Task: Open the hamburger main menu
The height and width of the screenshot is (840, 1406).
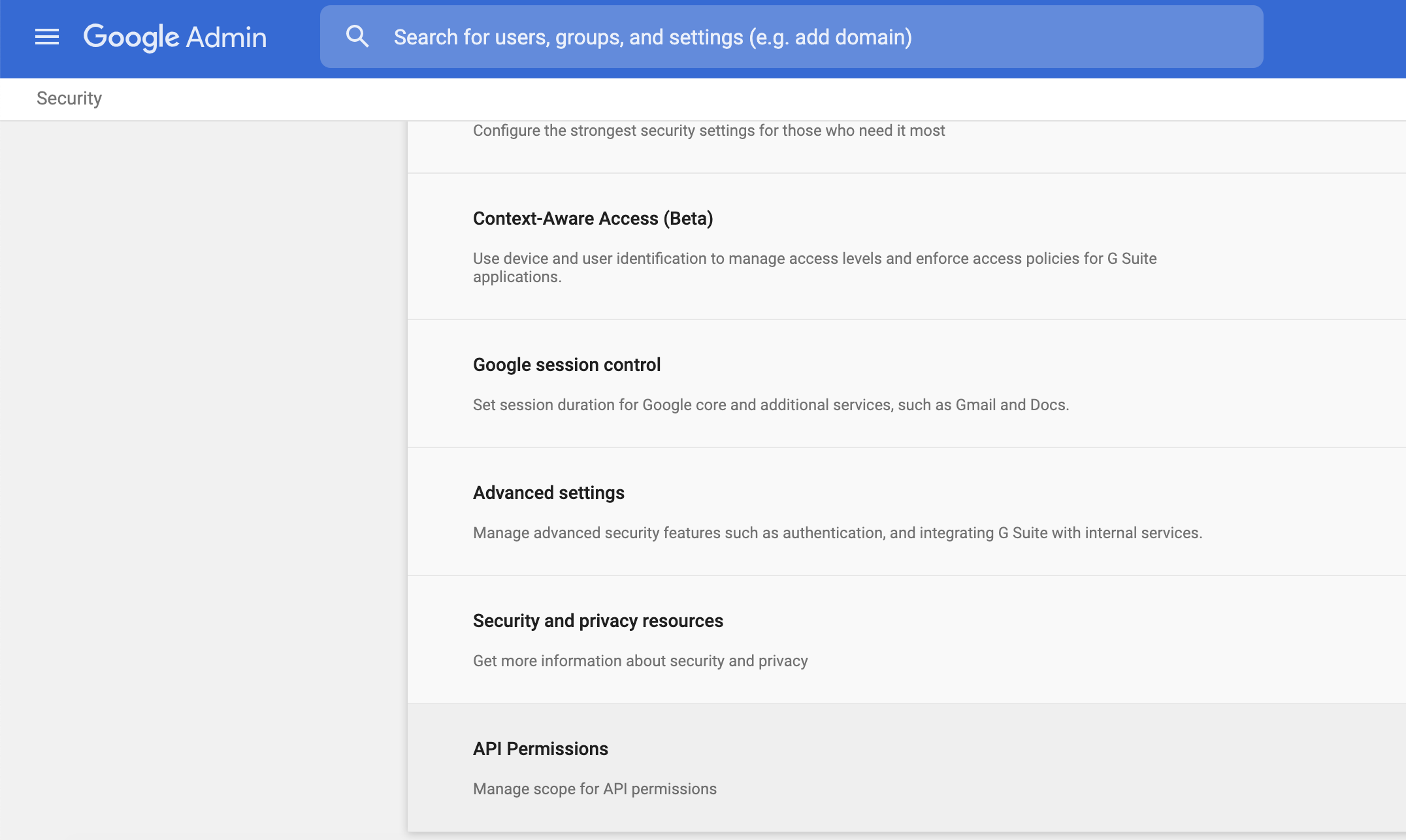Action: (x=47, y=37)
